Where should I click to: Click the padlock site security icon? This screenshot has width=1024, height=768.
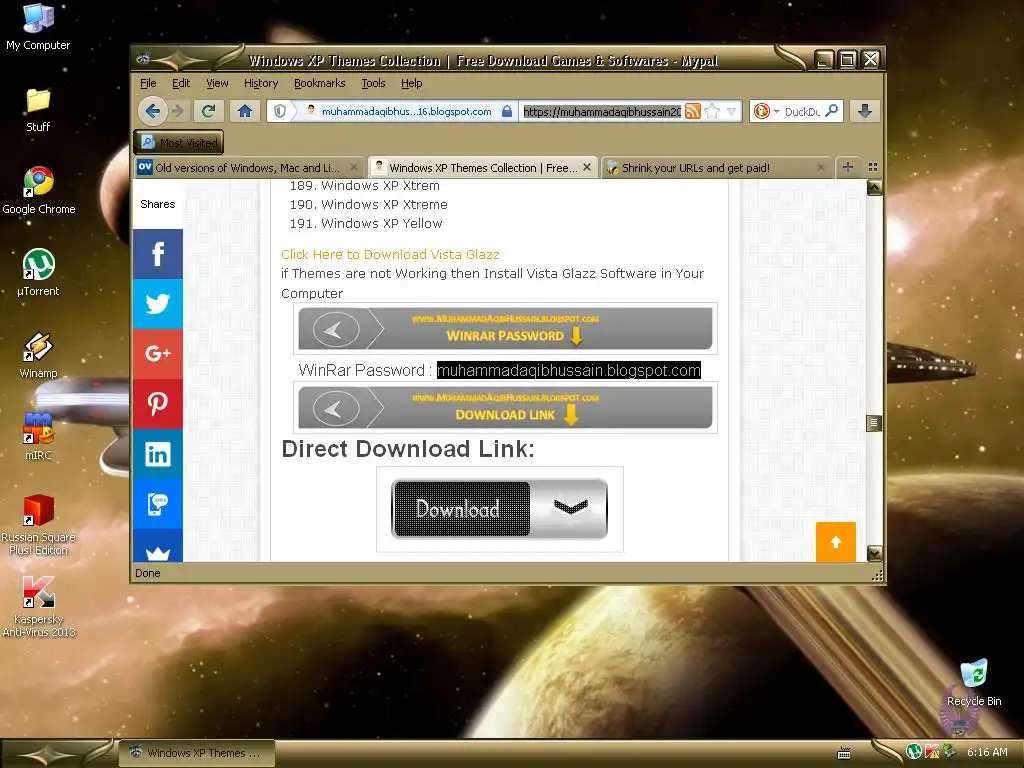tap(507, 111)
